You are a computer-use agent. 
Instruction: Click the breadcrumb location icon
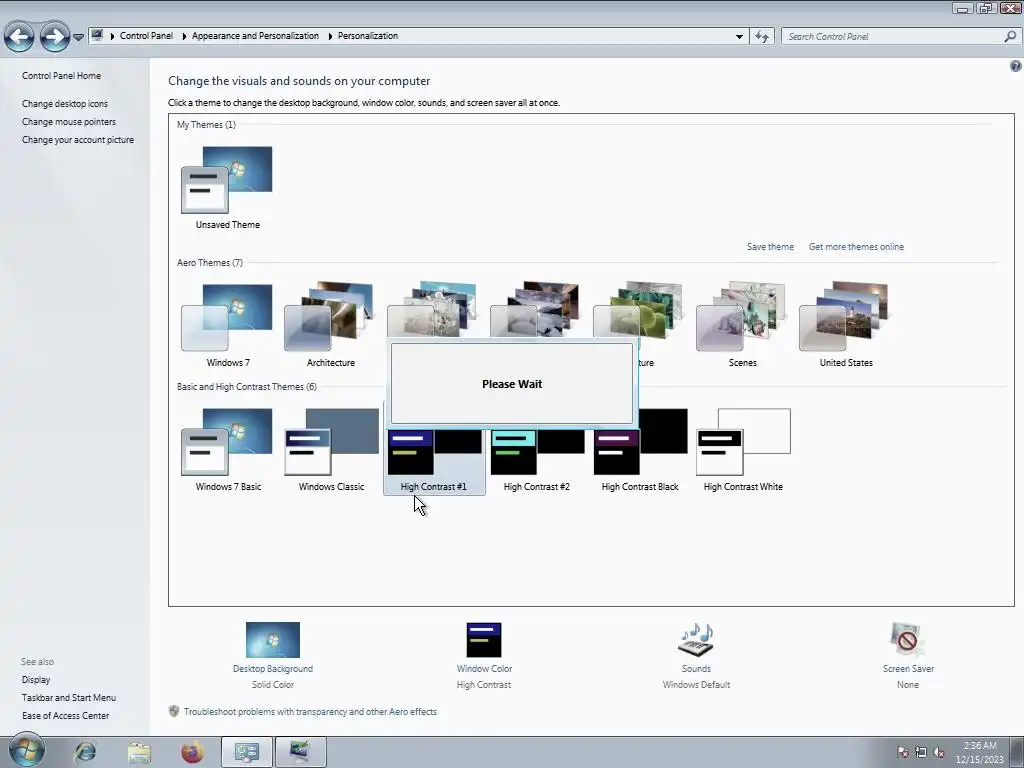[x=97, y=35]
